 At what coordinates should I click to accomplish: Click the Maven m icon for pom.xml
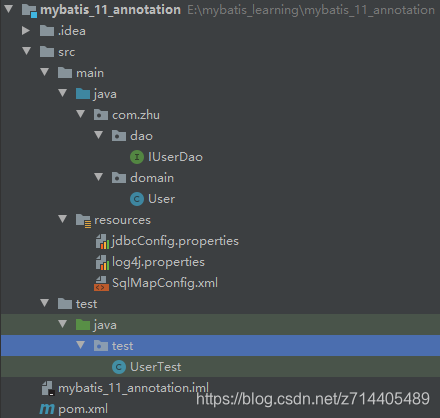(47, 409)
